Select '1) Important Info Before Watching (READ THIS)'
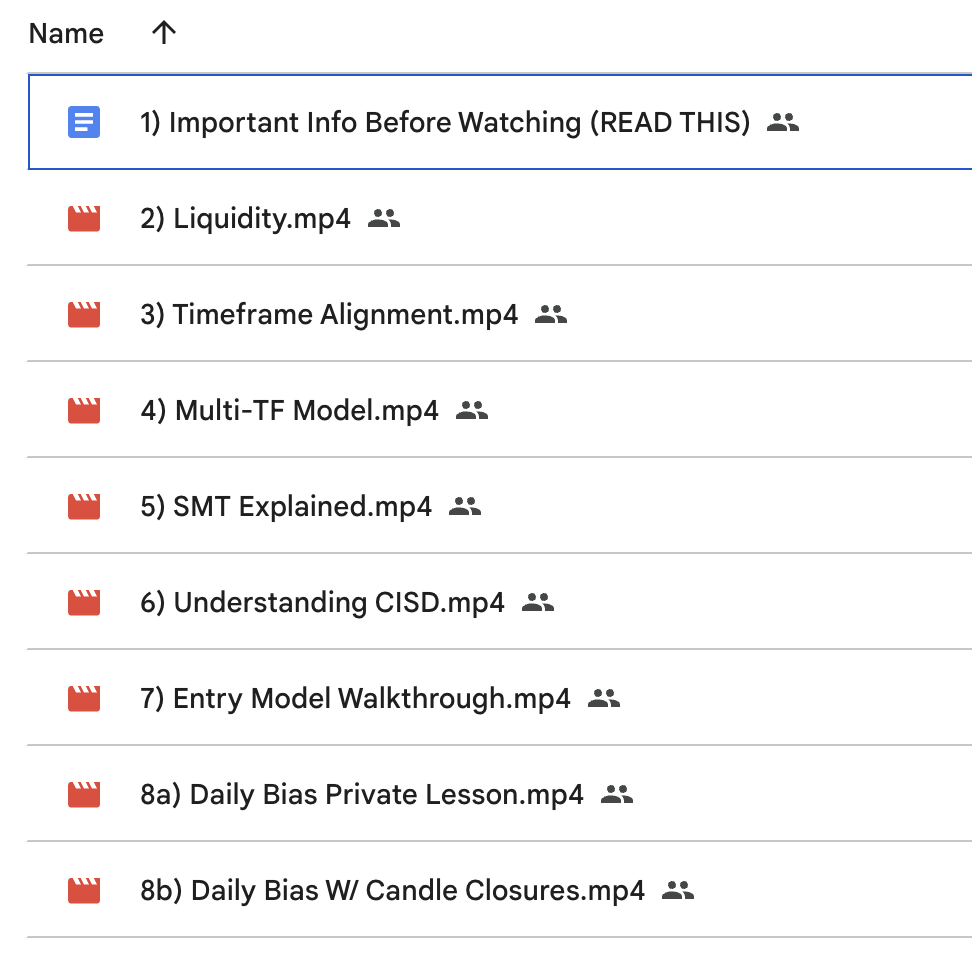972x972 pixels. click(444, 122)
